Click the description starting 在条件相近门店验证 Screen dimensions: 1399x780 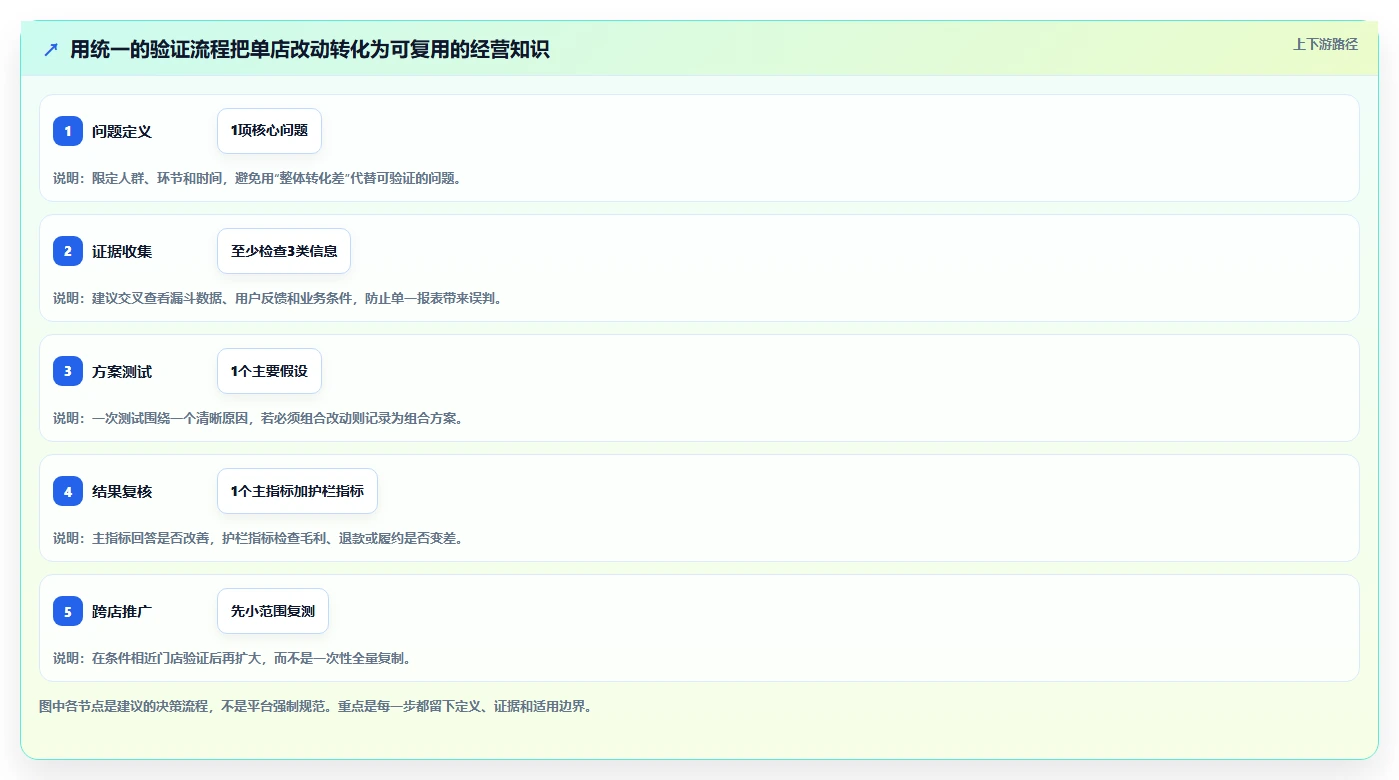pos(232,658)
